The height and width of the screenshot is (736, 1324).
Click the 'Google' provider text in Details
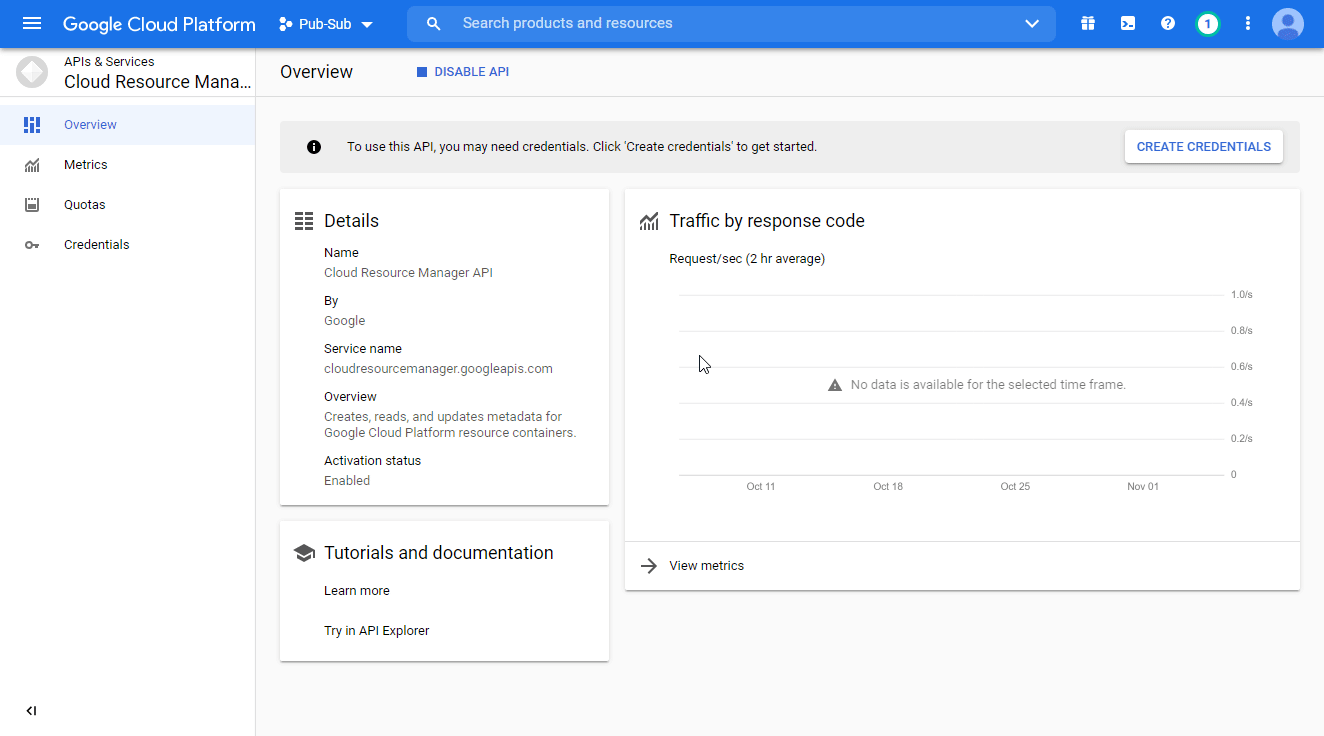(345, 321)
